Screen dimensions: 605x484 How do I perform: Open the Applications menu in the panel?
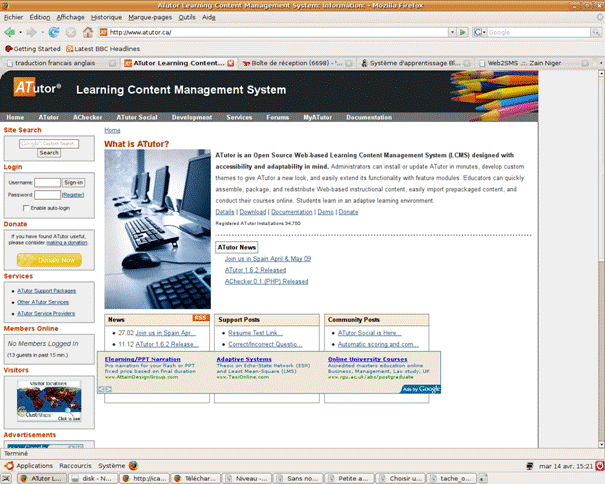[x=34, y=465]
